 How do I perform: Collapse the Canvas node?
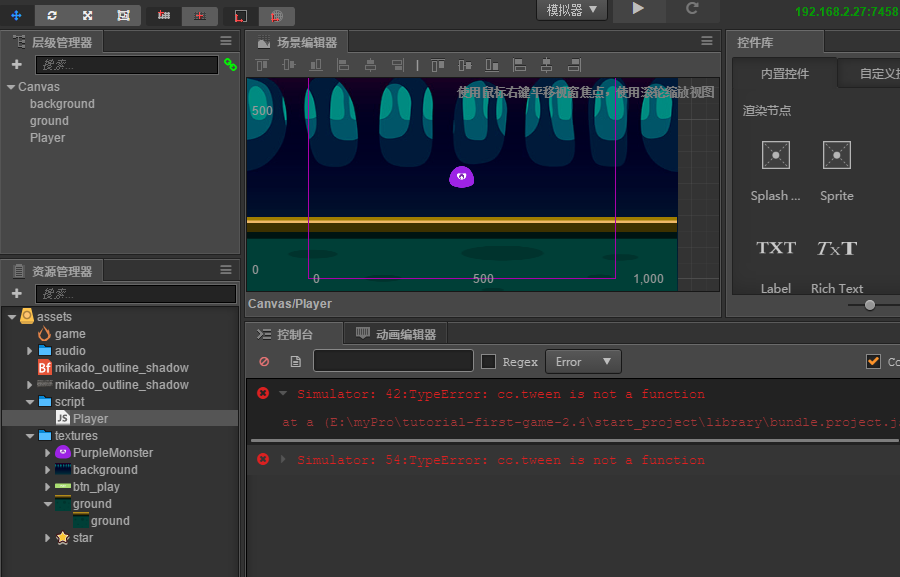[x=11, y=87]
